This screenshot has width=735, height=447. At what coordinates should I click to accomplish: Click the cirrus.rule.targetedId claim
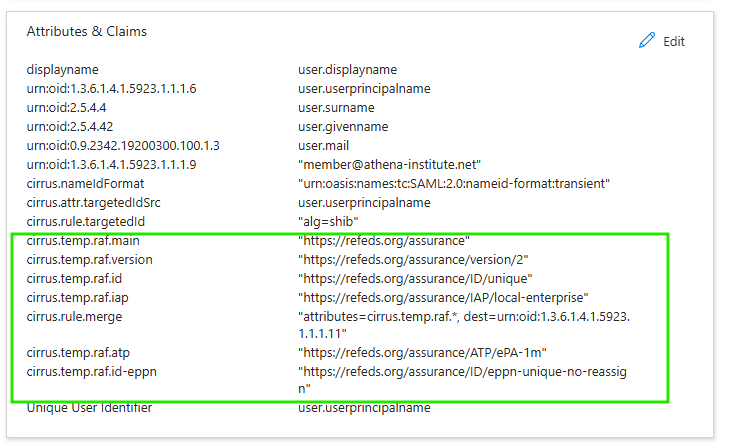click(x=86, y=221)
